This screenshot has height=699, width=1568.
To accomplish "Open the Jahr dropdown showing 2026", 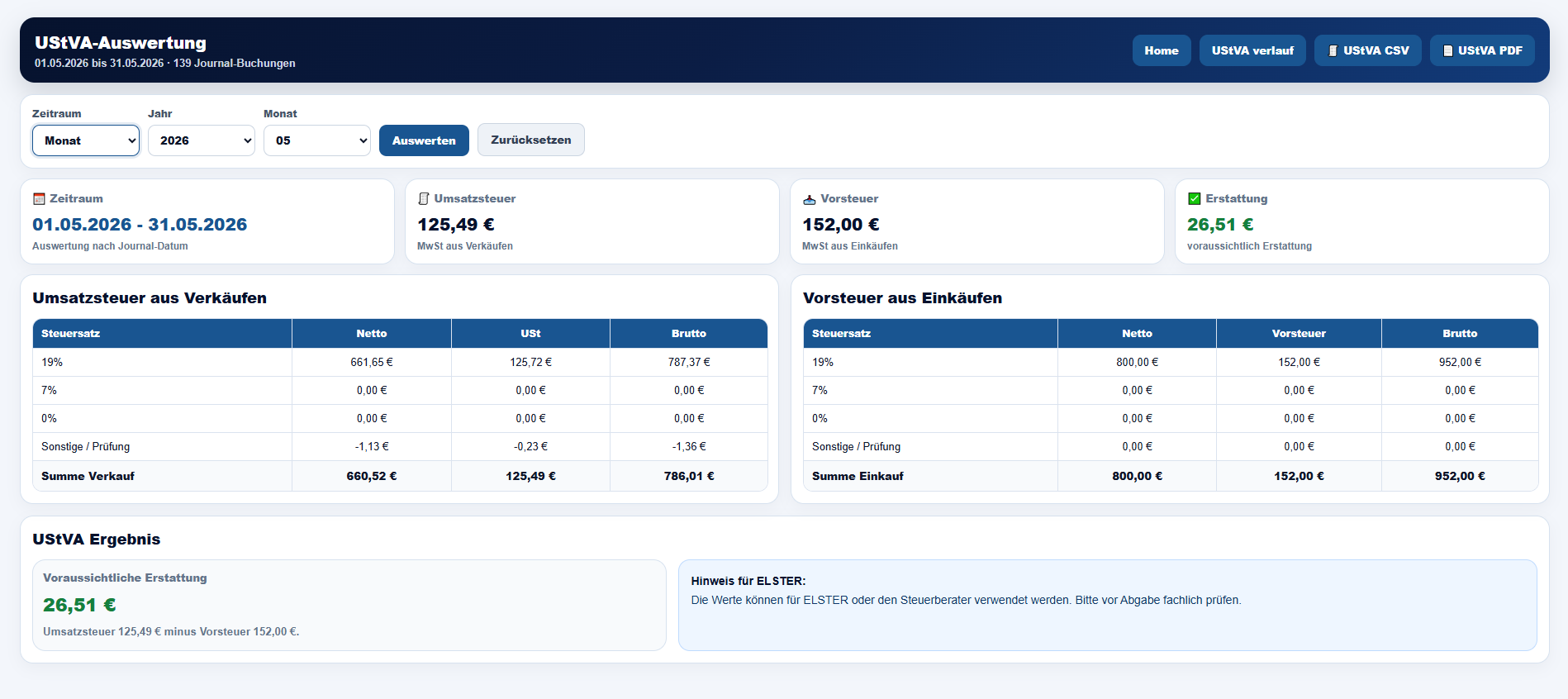I will (x=202, y=140).
